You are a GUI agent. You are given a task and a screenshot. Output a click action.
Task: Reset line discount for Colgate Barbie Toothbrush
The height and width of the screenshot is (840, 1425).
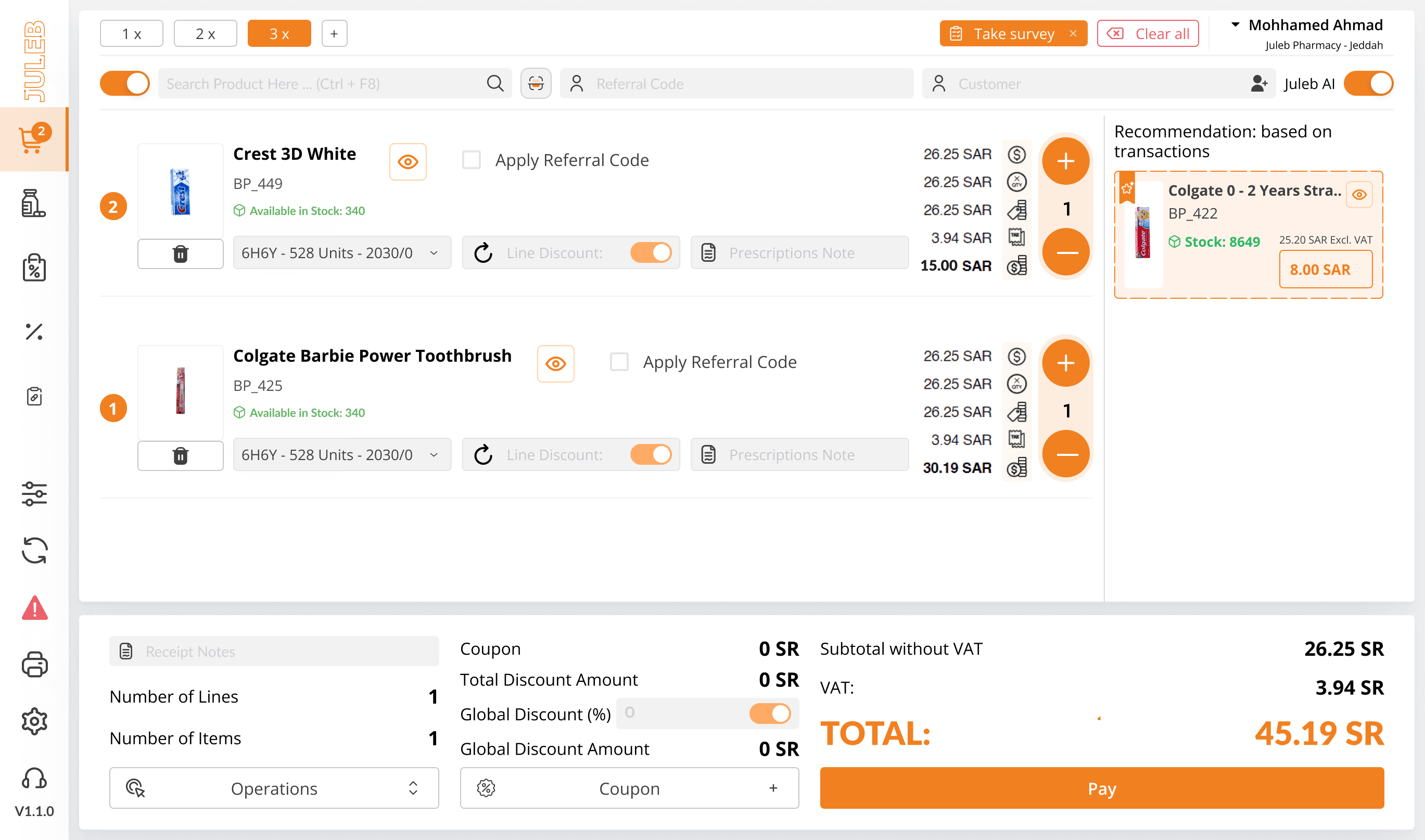484,455
